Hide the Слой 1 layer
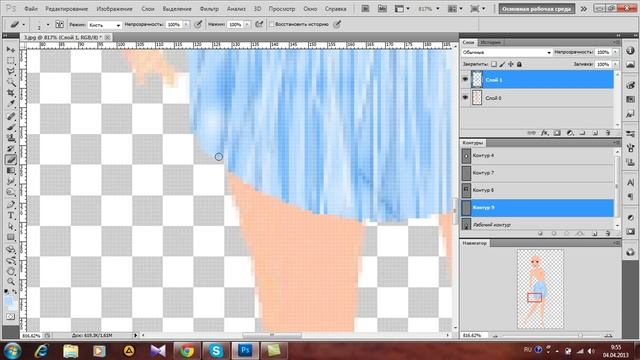 [465, 80]
